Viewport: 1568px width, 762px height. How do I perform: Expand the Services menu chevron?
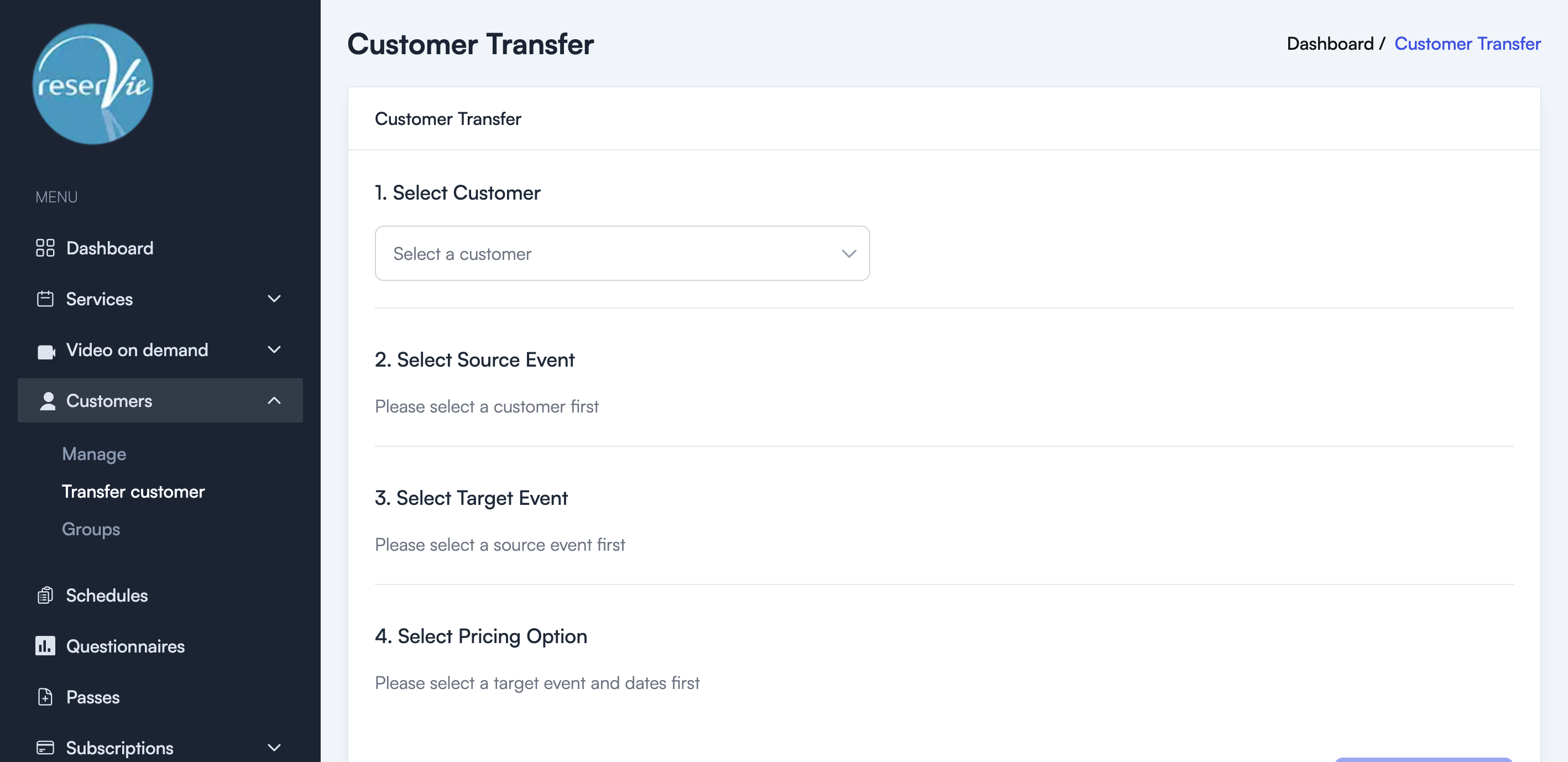tap(274, 299)
